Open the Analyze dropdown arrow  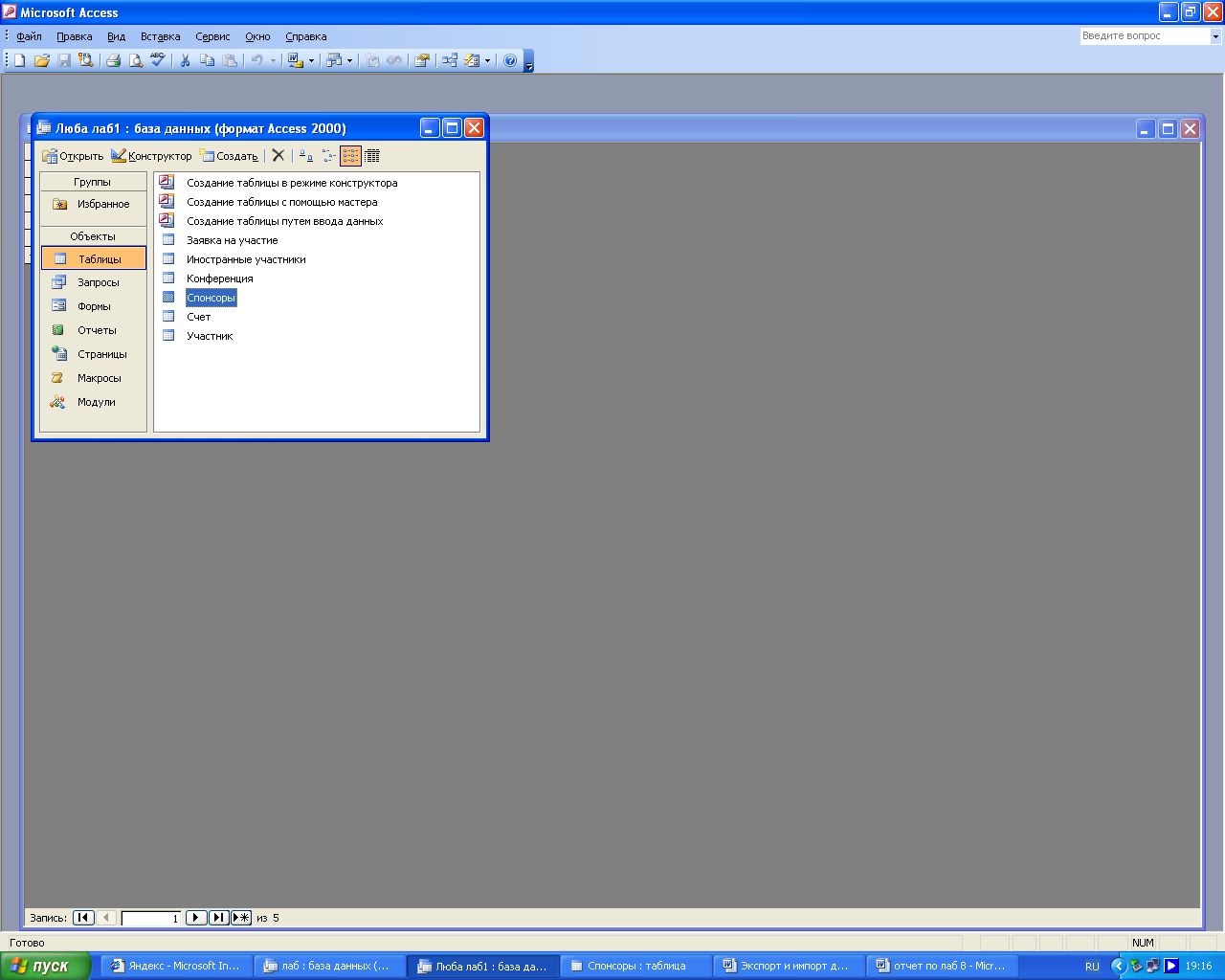pos(349,60)
